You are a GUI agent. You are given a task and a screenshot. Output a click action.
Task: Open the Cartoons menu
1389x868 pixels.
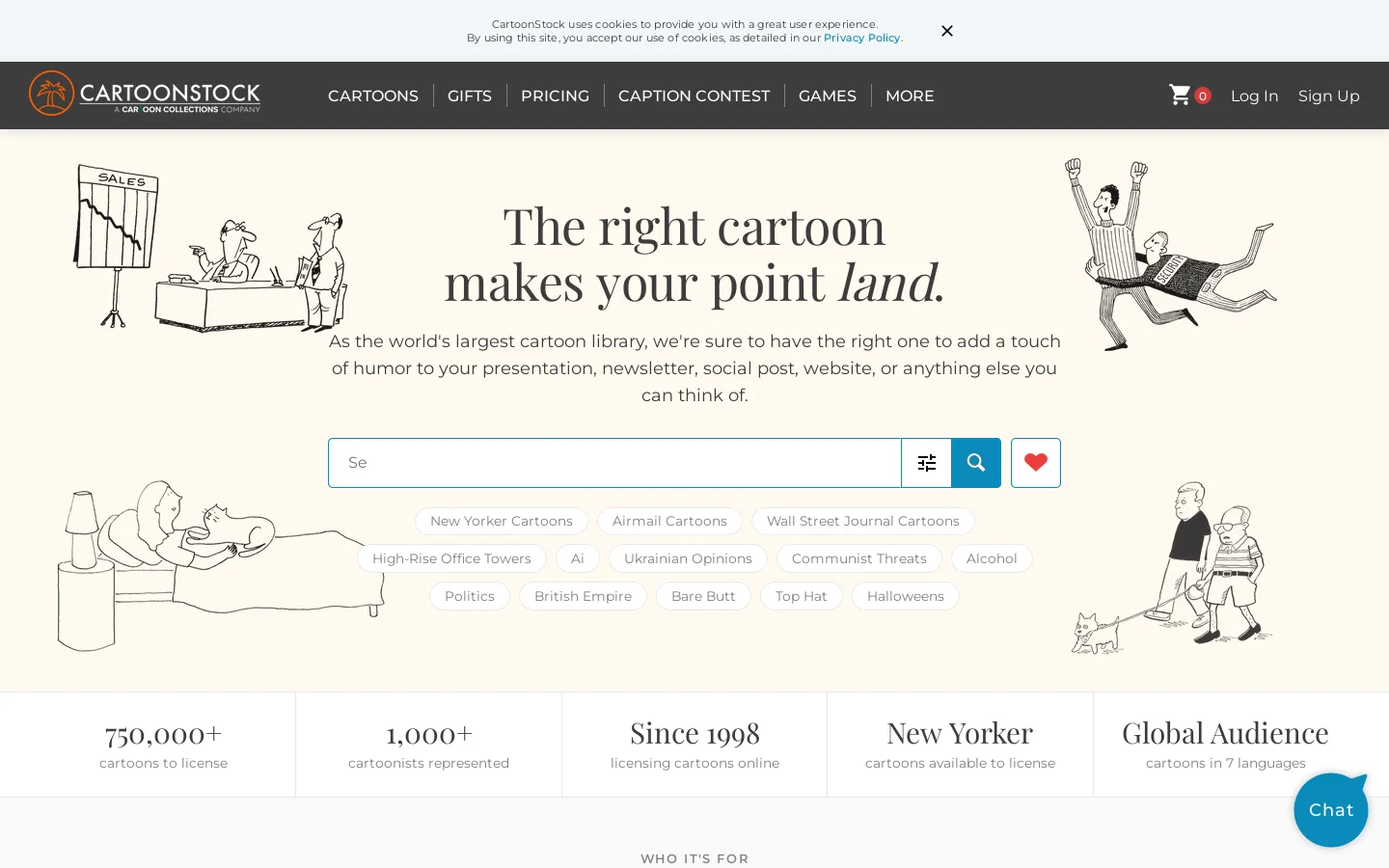tap(373, 95)
